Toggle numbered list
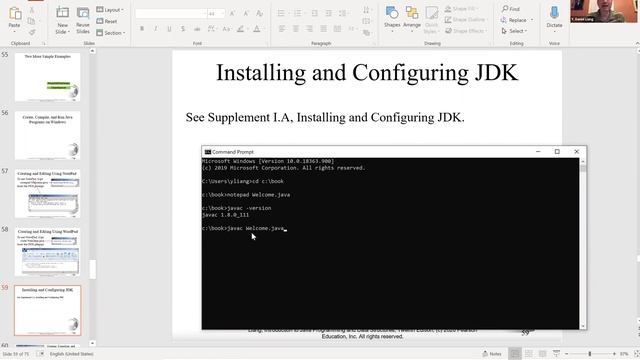Image resolution: width=640 pixels, height=360 pixels. pos(299,13)
